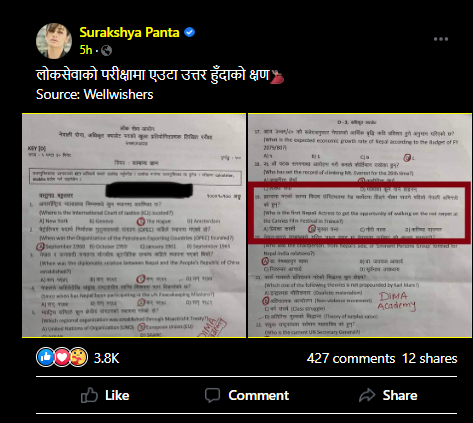Click the Surakshya Panta profile name
The height and width of the screenshot is (423, 473).
coord(129,32)
